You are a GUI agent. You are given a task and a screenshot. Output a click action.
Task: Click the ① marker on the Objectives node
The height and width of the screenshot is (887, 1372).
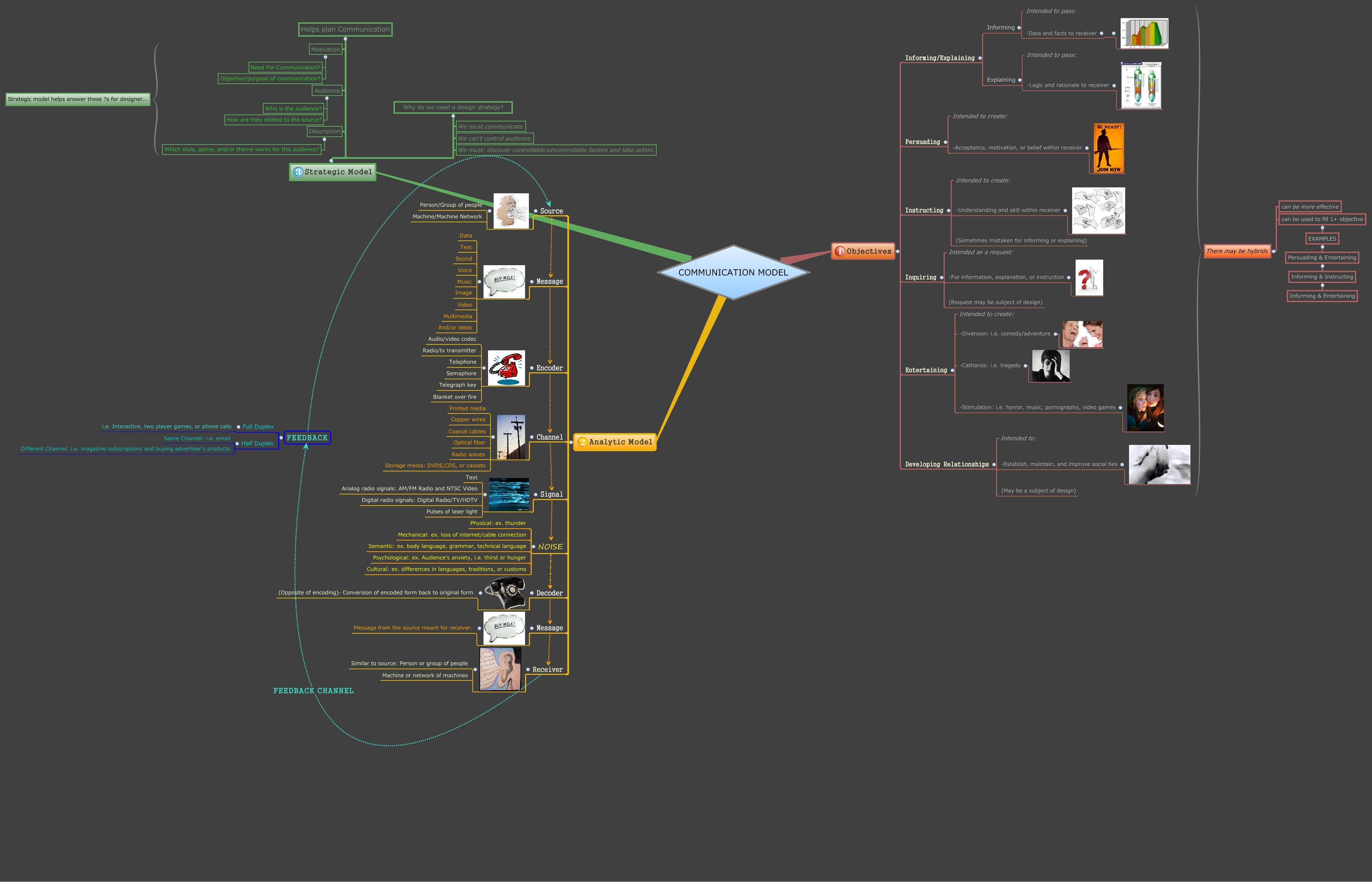[840, 251]
